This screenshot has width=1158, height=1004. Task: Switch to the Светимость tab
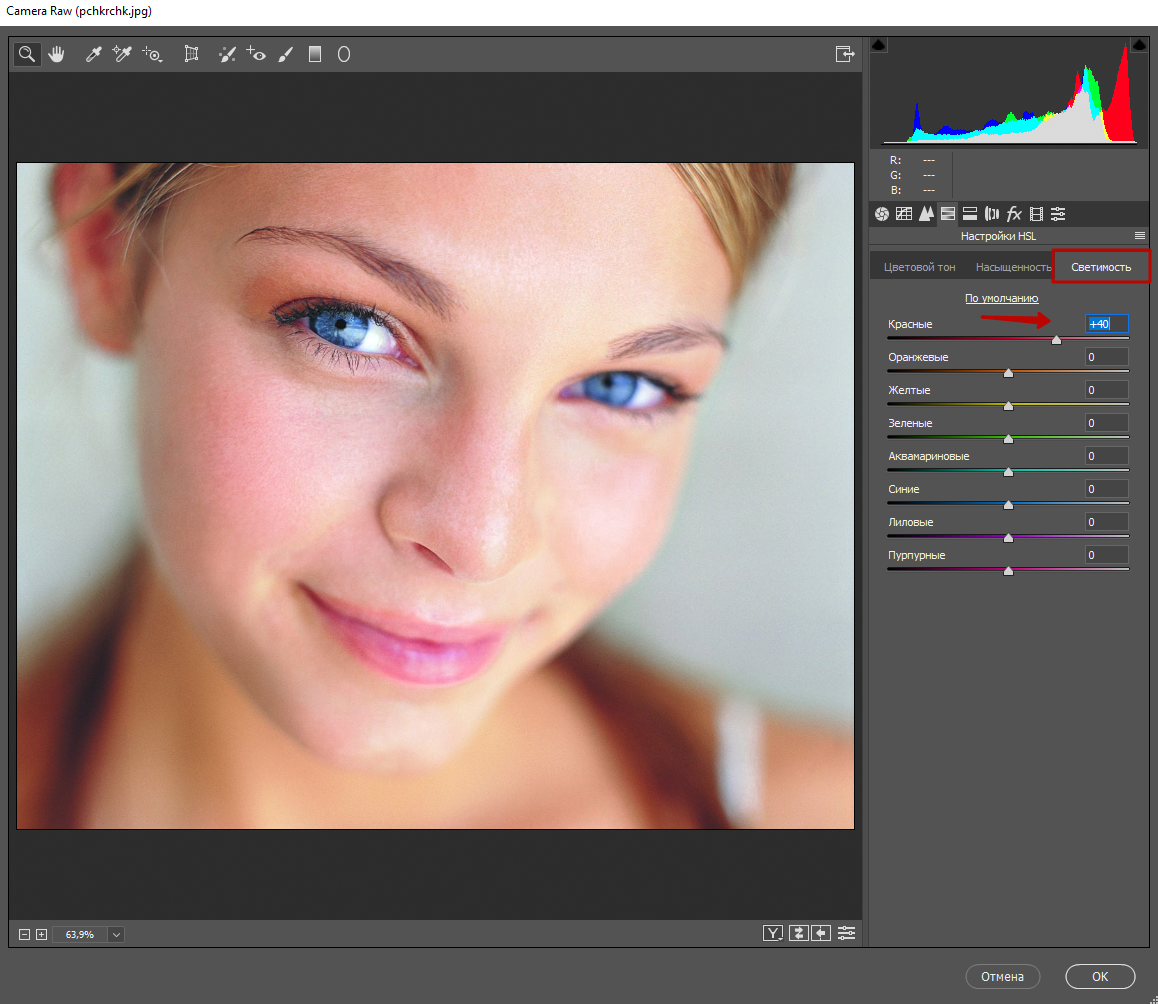[x=1101, y=267]
